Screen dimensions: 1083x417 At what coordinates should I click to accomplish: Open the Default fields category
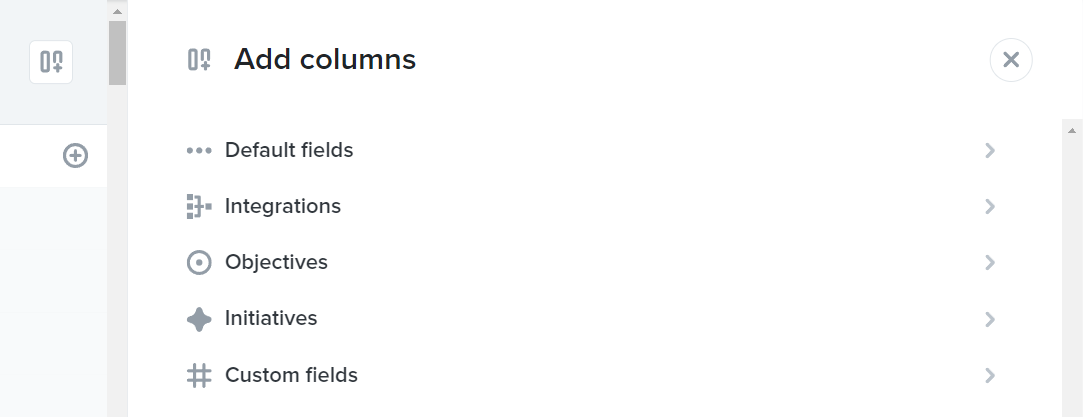[x=593, y=150]
